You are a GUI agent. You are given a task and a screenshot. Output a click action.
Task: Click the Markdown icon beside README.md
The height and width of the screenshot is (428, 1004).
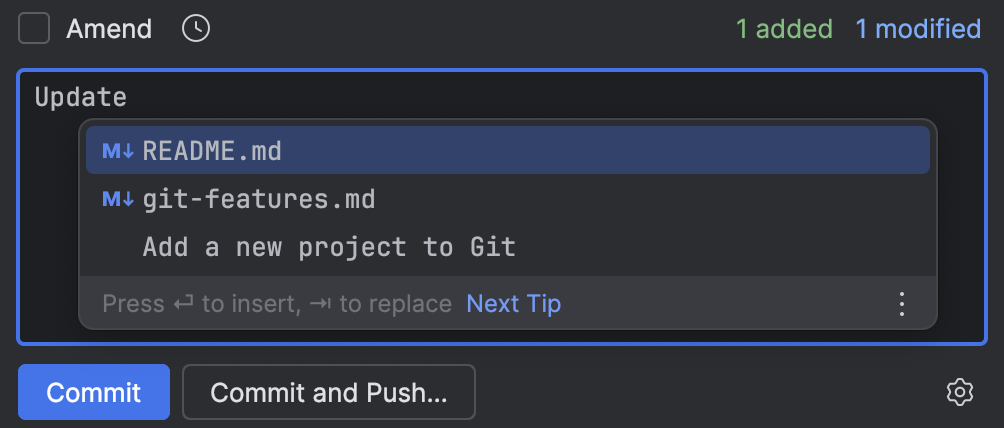[118, 151]
